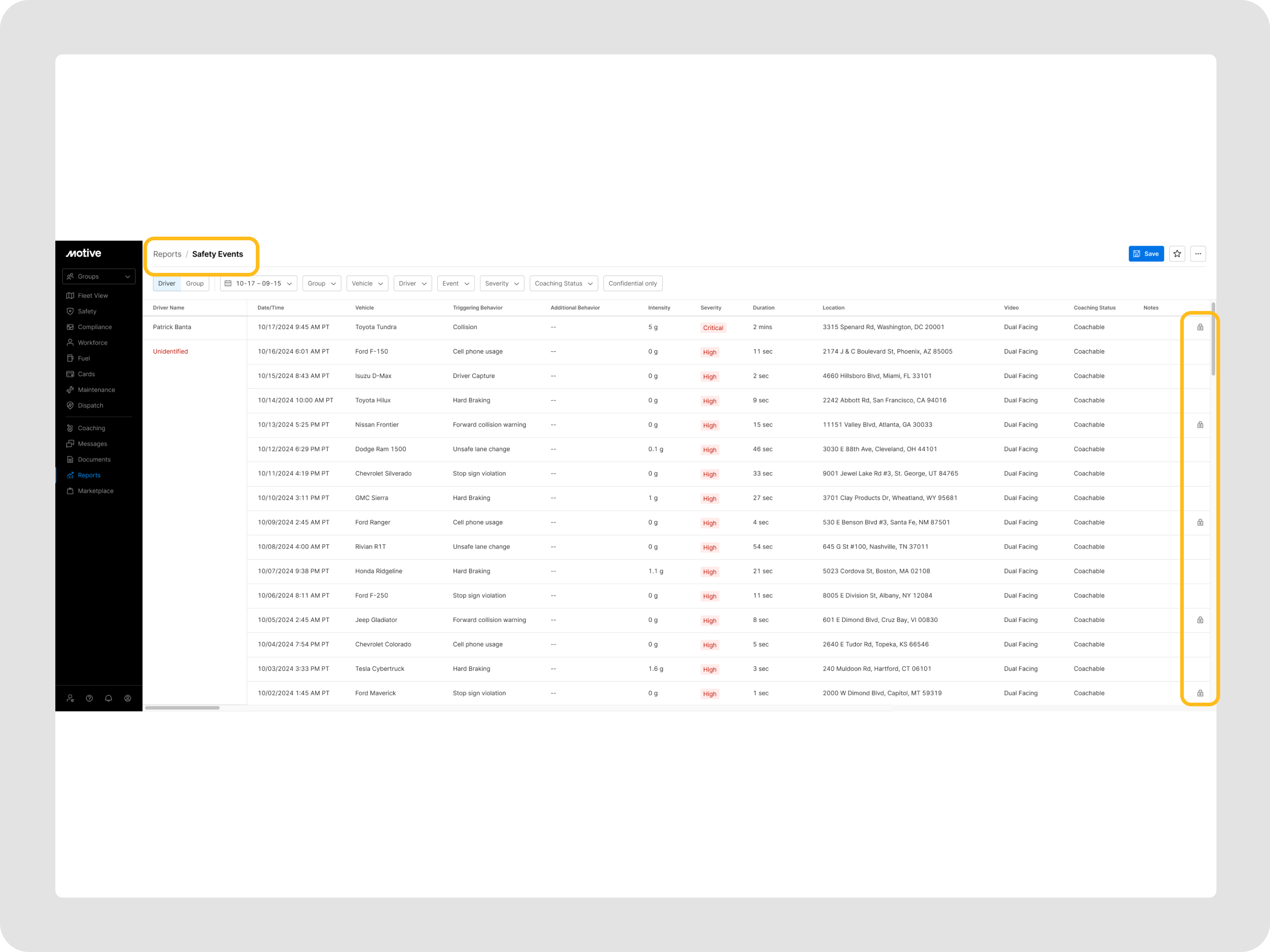This screenshot has width=1270, height=952.
Task: Open the Vehicle filter menu
Action: point(367,283)
